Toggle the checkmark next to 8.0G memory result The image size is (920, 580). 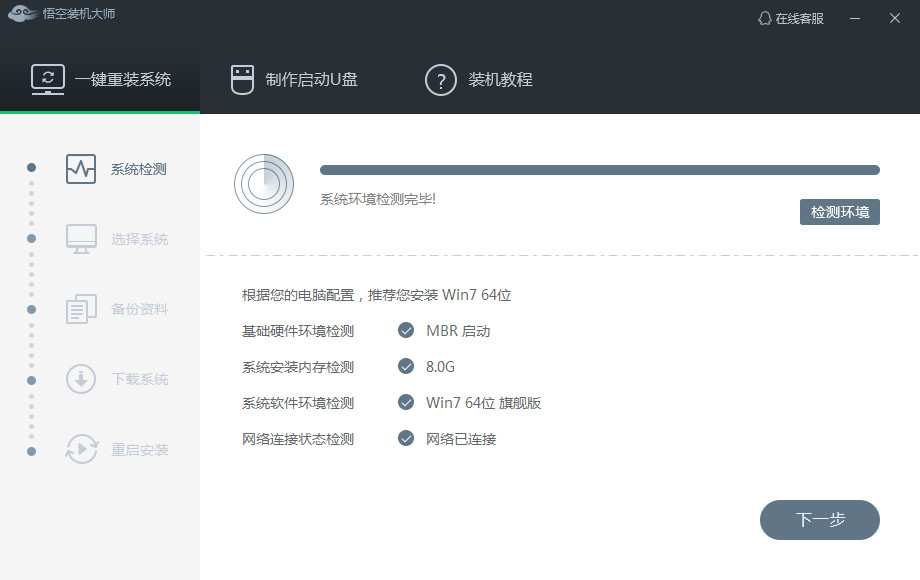click(x=406, y=366)
